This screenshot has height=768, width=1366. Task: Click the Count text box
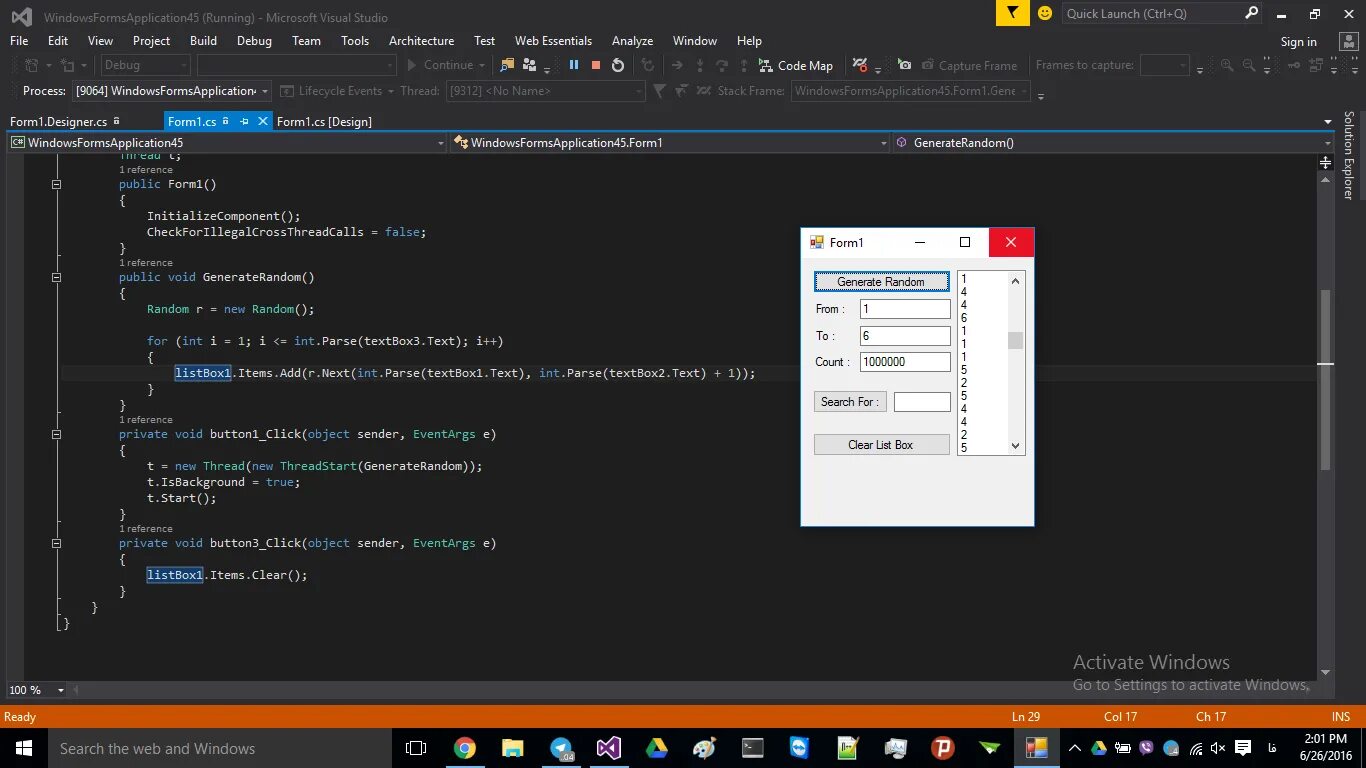(x=905, y=362)
